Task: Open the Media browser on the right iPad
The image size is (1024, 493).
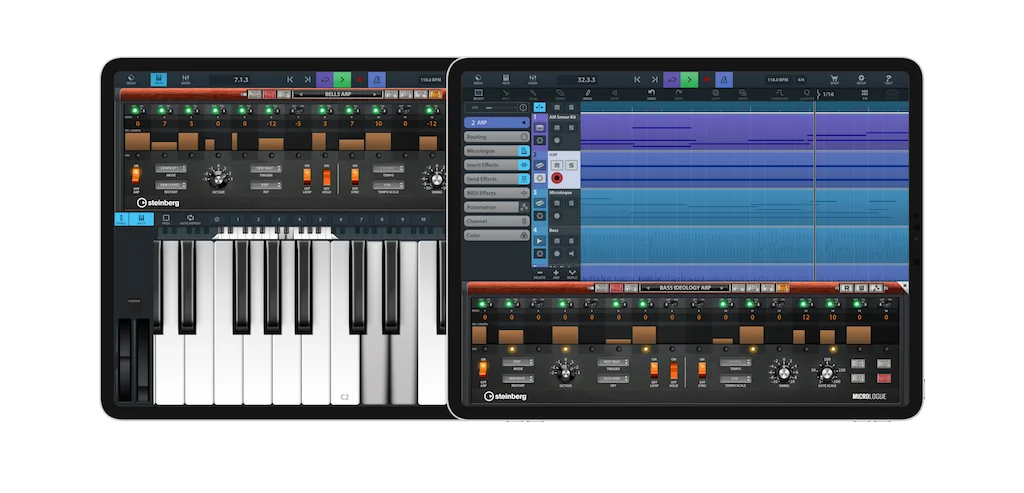Action: point(478,80)
